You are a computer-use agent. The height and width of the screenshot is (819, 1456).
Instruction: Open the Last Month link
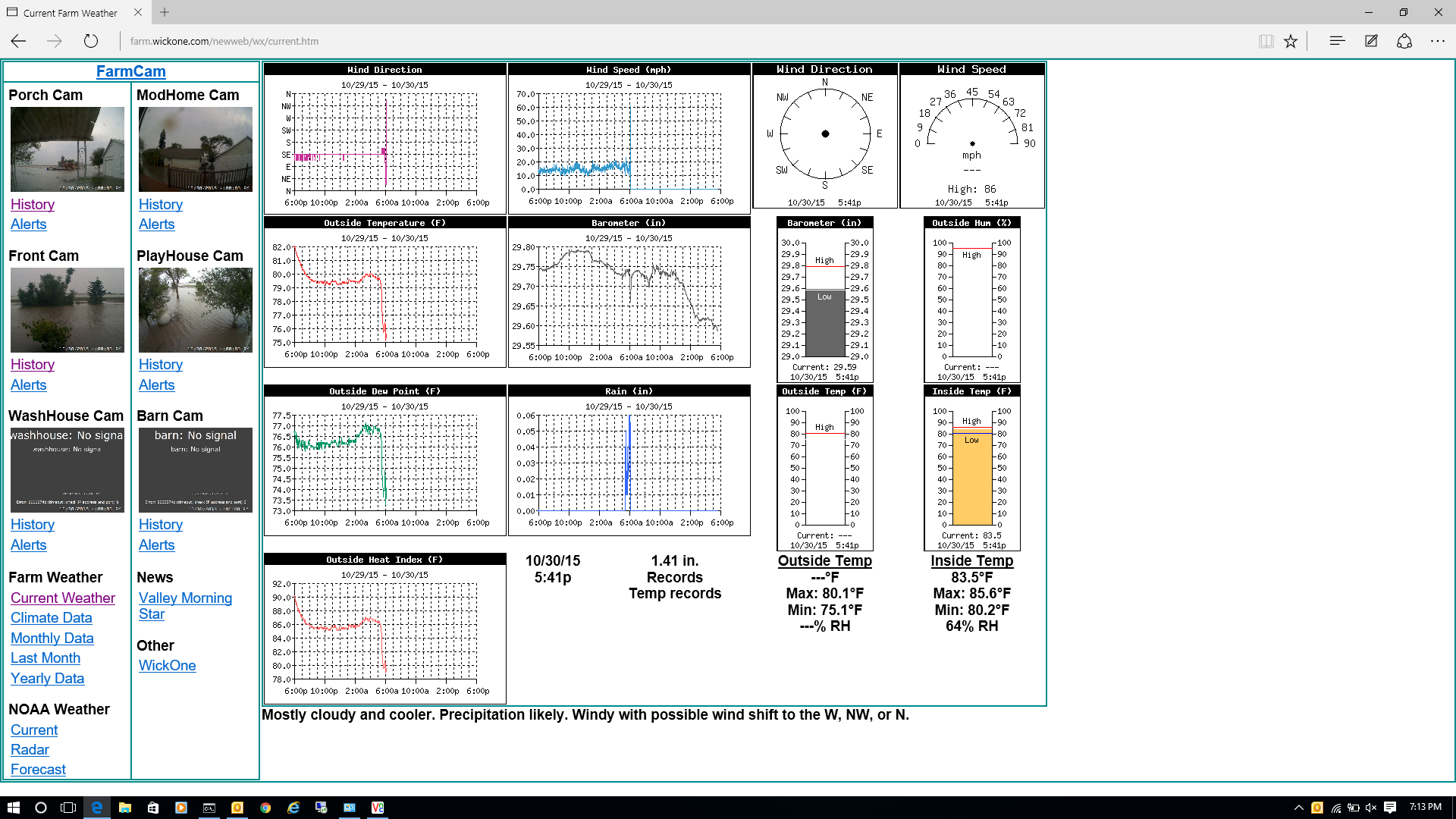coord(45,658)
